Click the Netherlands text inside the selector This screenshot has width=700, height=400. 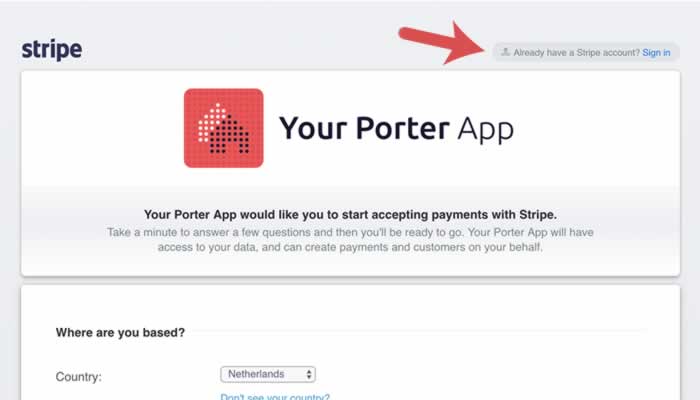(256, 374)
